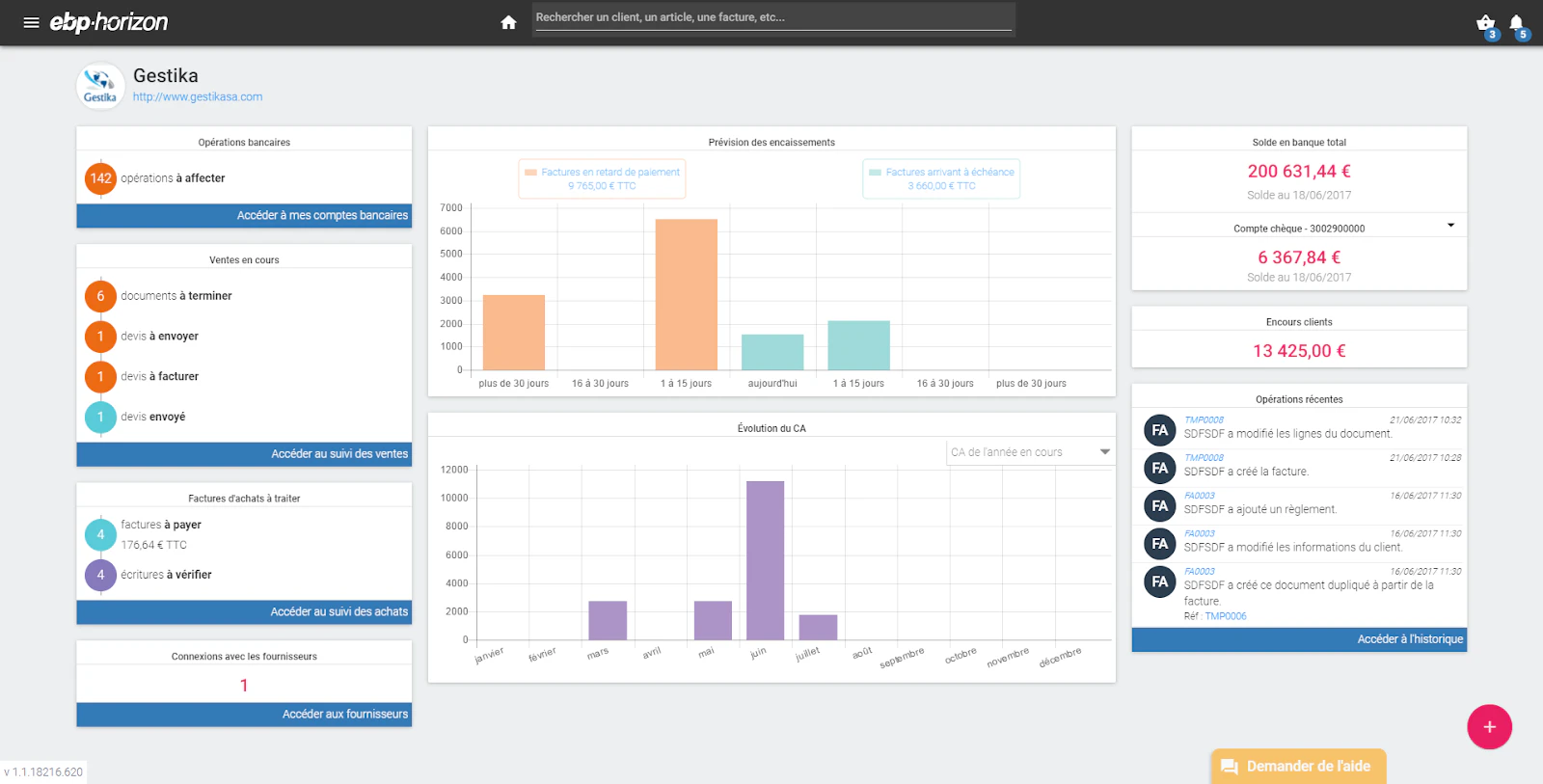The height and width of the screenshot is (784, 1543).
Task: Open the shopping basket icon
Action: coord(1485,22)
